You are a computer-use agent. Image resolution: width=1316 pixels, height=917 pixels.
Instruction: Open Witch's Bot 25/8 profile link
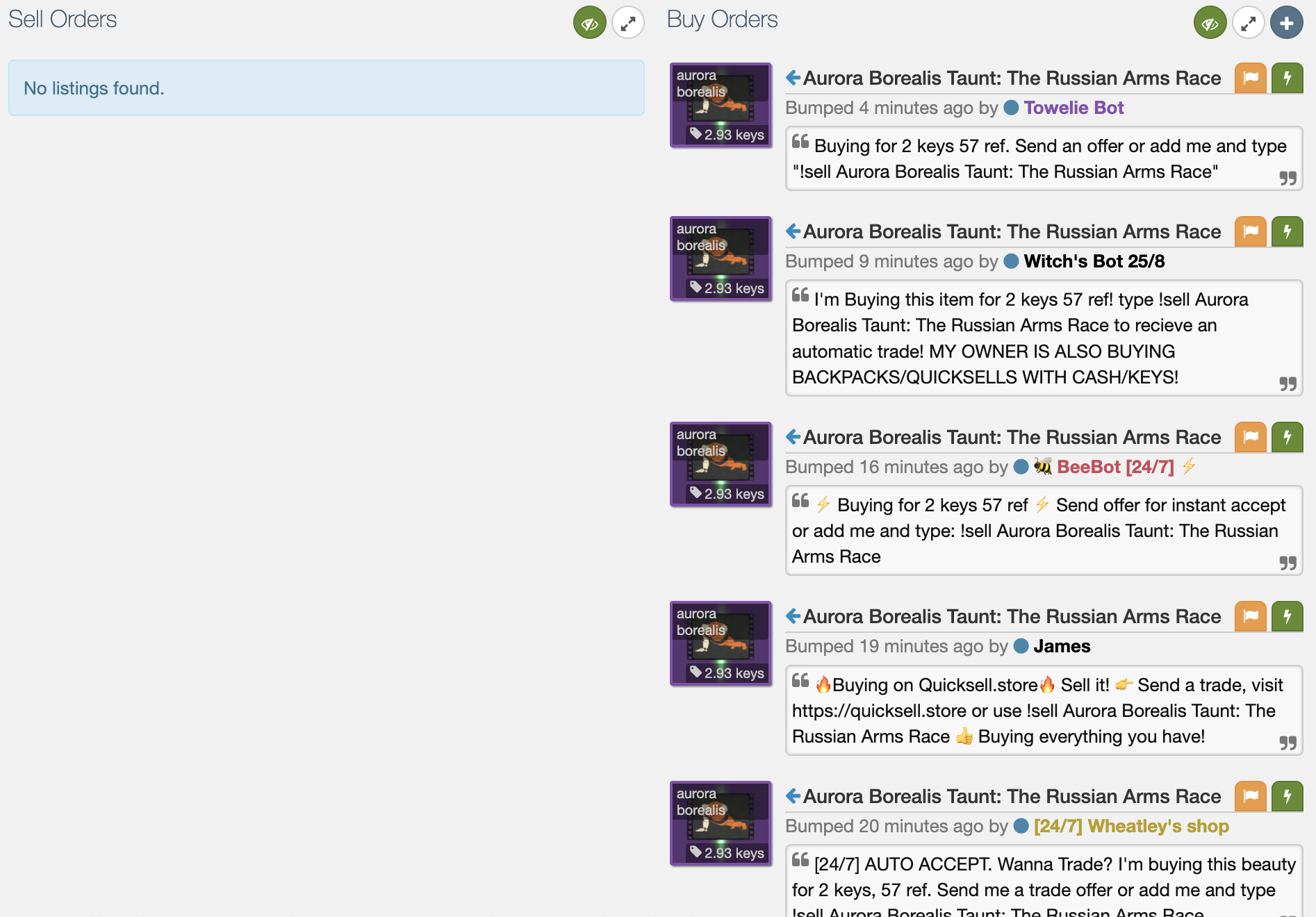1094,261
